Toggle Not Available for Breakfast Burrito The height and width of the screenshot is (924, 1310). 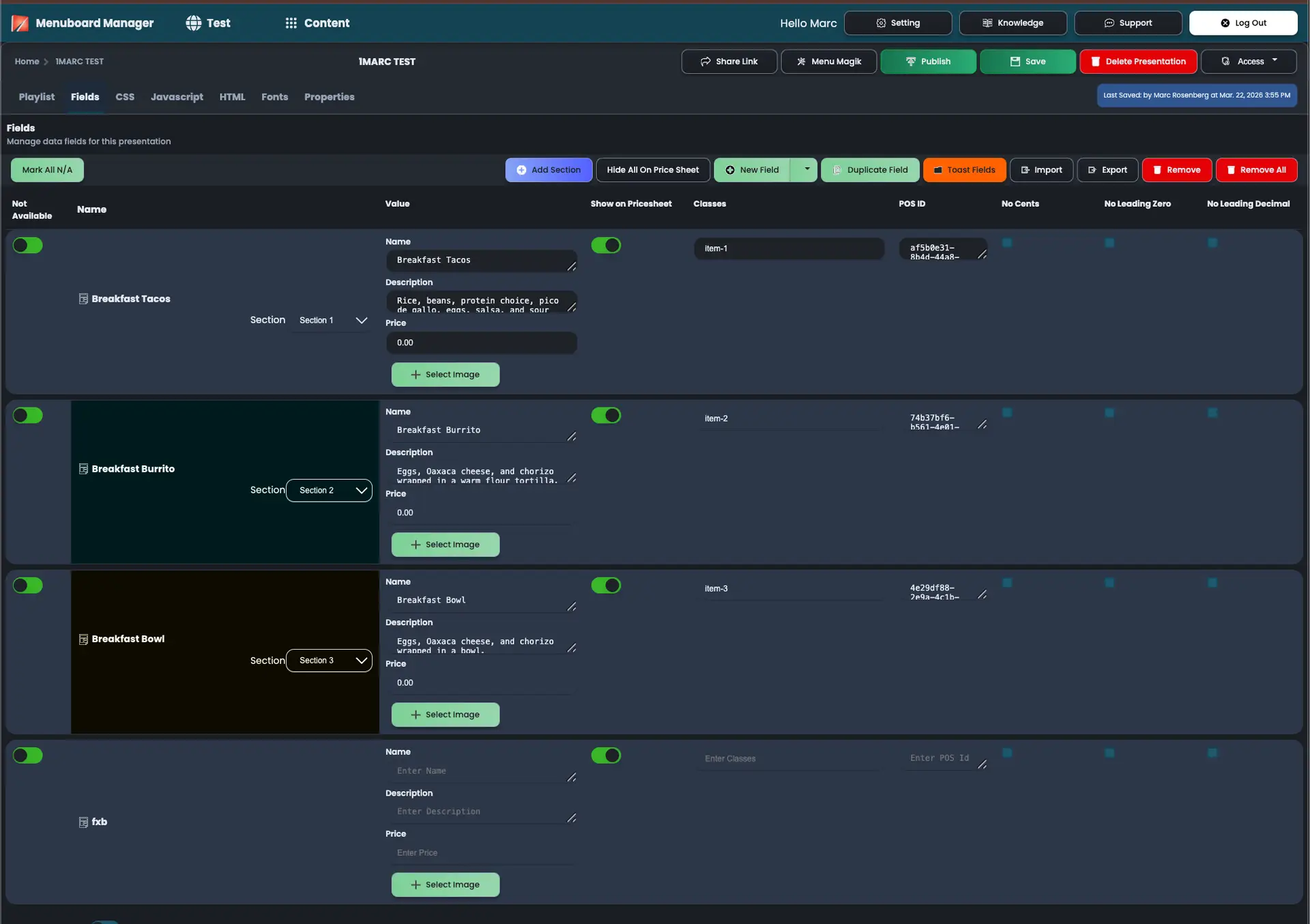click(x=28, y=416)
